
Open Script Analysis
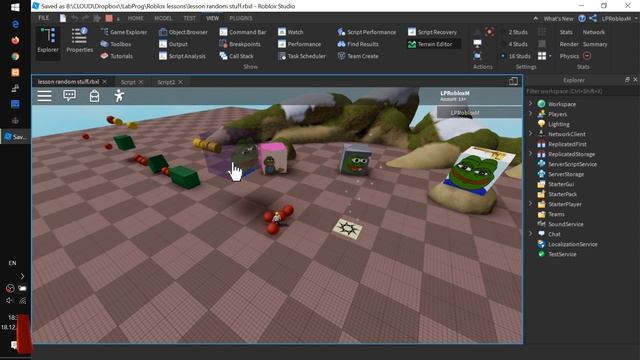pyautogui.click(x=182, y=56)
